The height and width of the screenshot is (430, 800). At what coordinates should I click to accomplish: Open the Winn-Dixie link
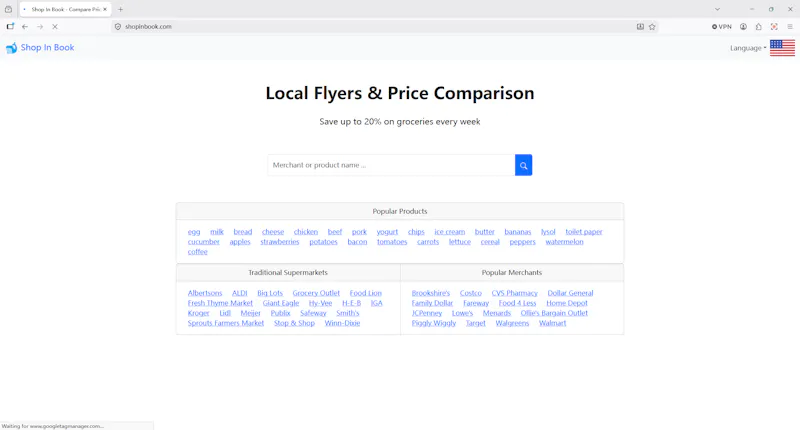342,323
